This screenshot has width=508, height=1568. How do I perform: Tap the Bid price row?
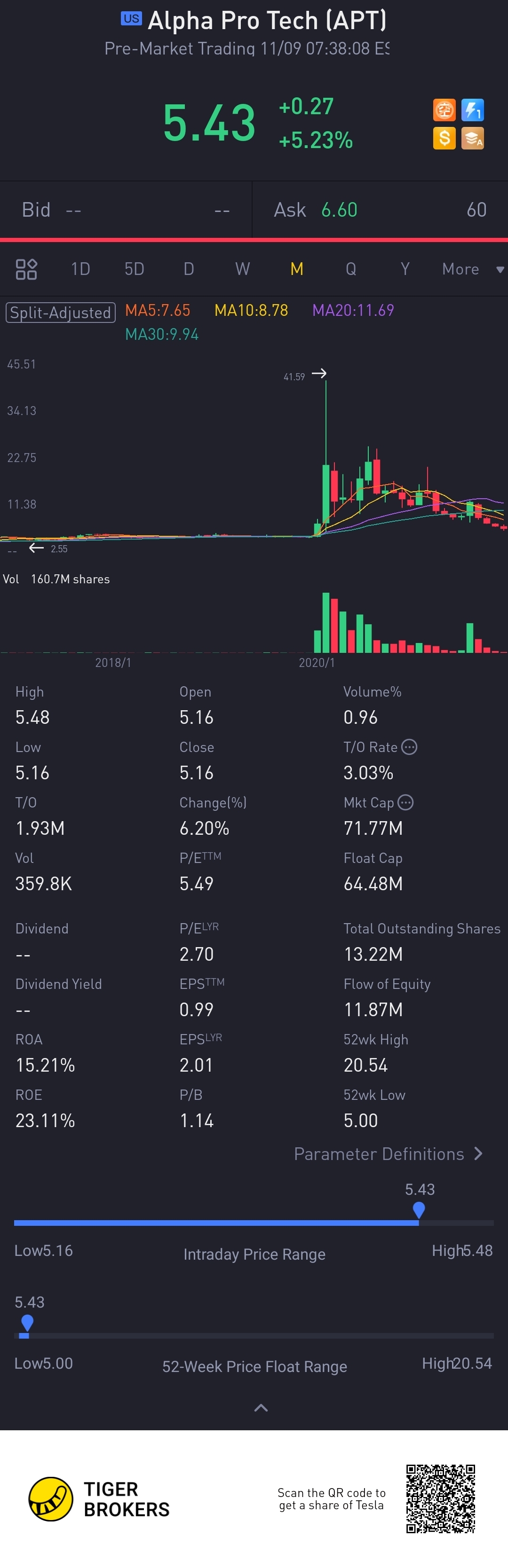[x=126, y=210]
